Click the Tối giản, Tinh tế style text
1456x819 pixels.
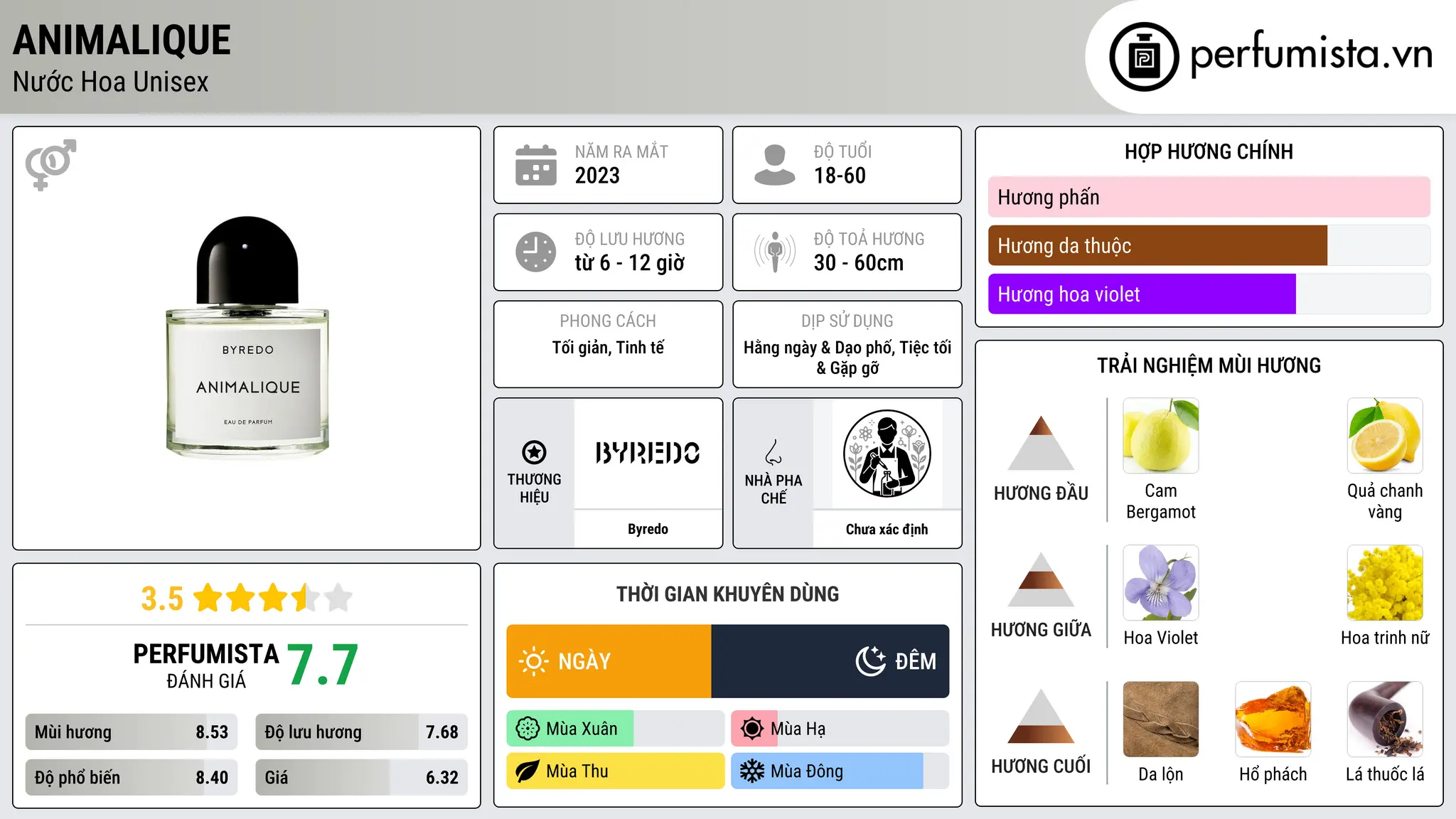(608, 348)
